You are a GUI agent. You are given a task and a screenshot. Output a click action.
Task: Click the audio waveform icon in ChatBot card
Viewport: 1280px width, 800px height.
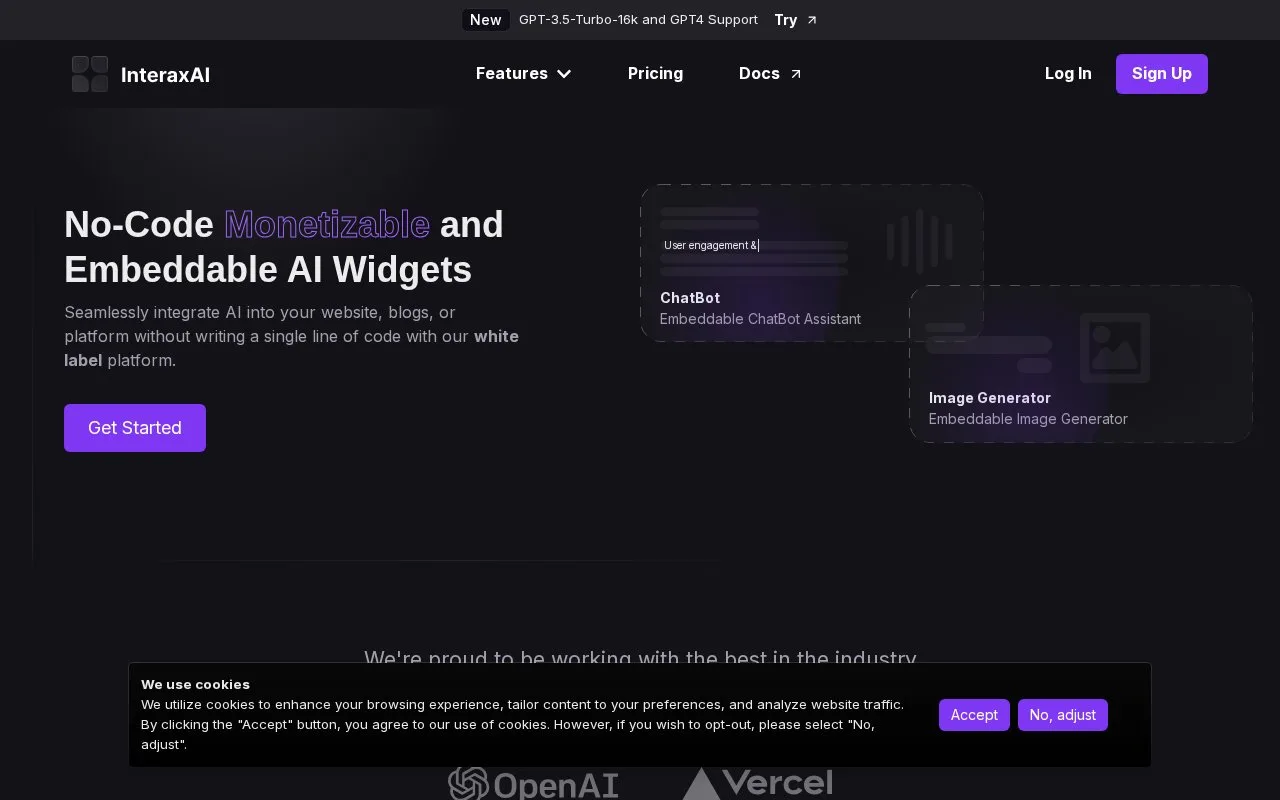(x=919, y=242)
